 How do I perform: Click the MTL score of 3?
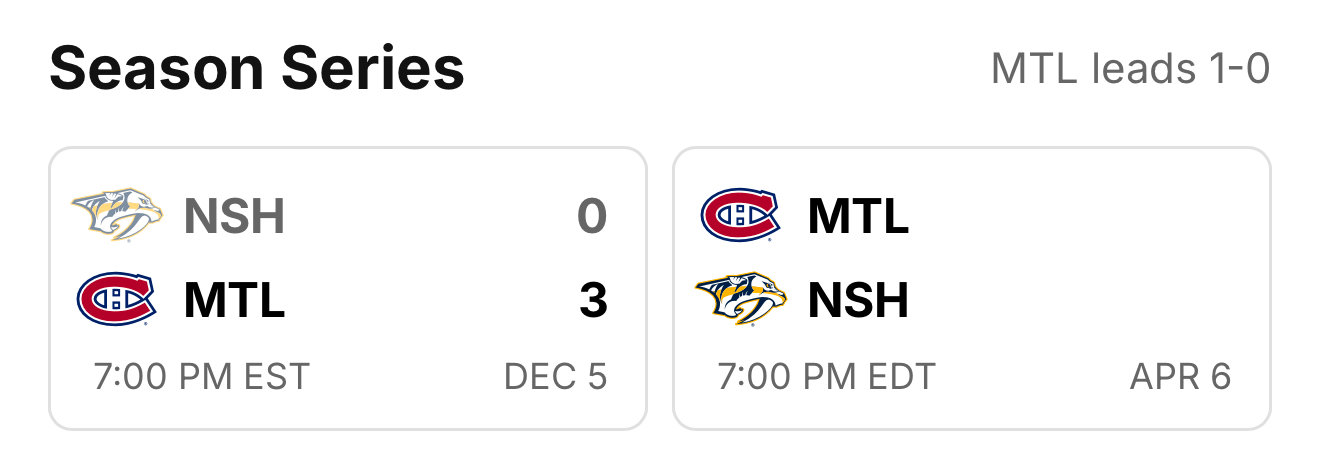[593, 301]
